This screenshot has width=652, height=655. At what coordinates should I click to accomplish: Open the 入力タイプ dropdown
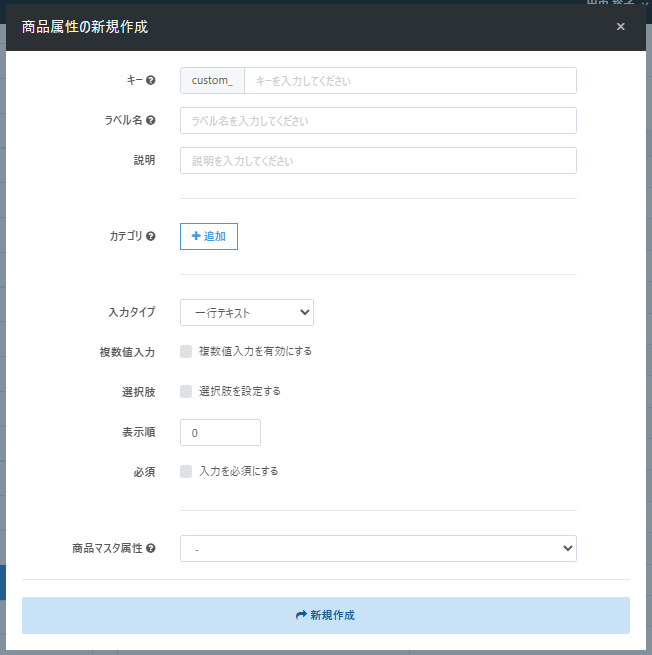(x=247, y=312)
